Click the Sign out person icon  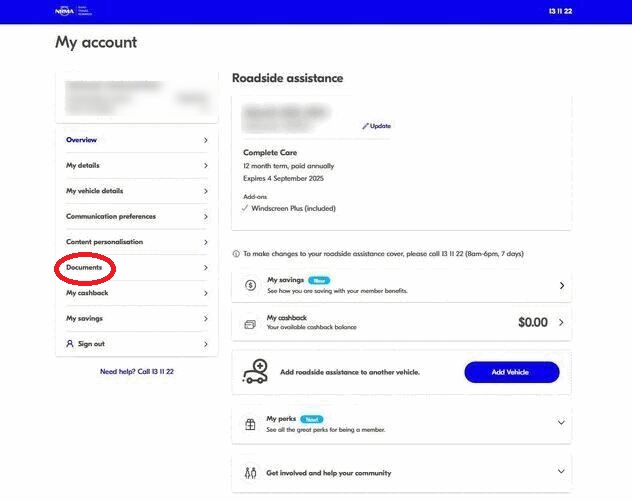[x=70, y=344]
